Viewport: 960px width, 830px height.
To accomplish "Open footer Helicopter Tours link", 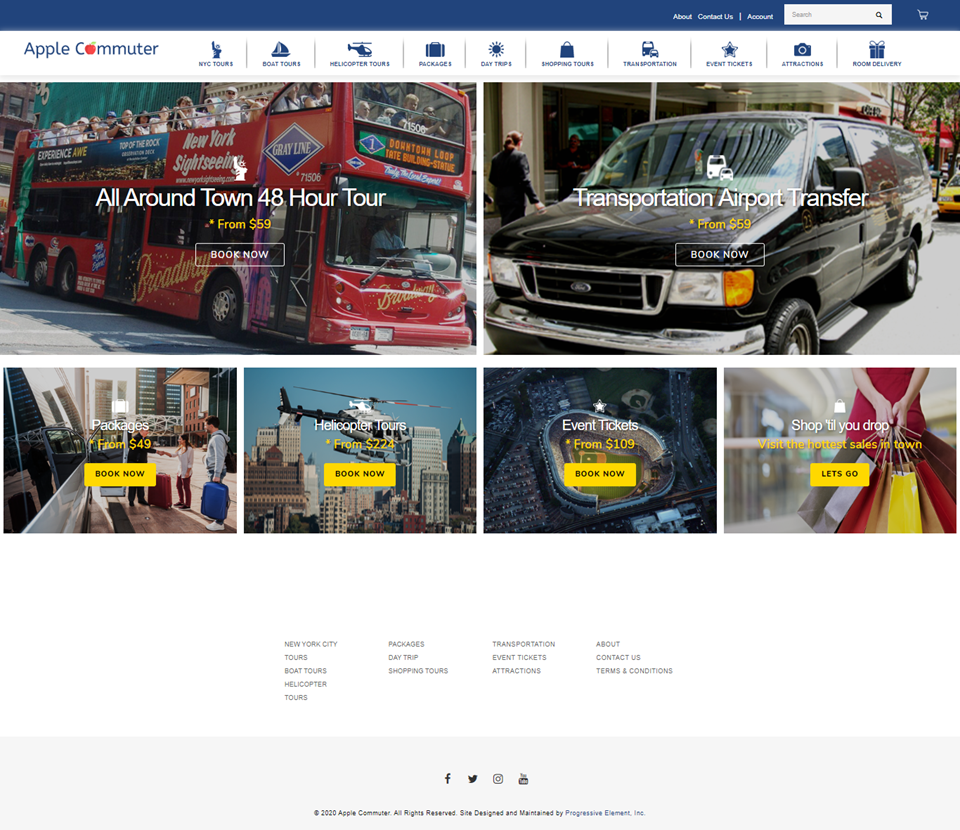I will (306, 690).
